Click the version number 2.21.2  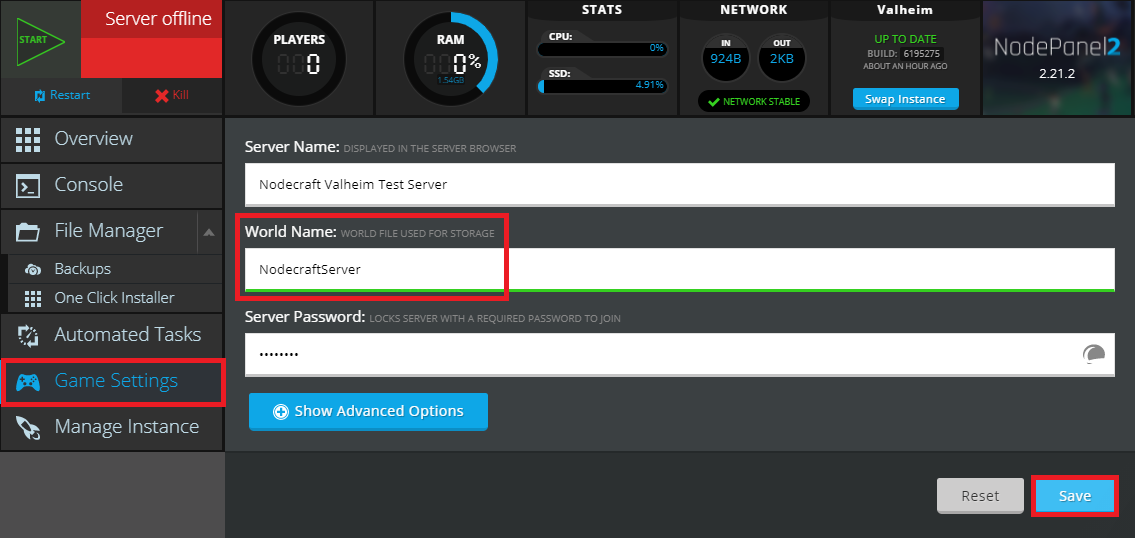[x=1058, y=74]
